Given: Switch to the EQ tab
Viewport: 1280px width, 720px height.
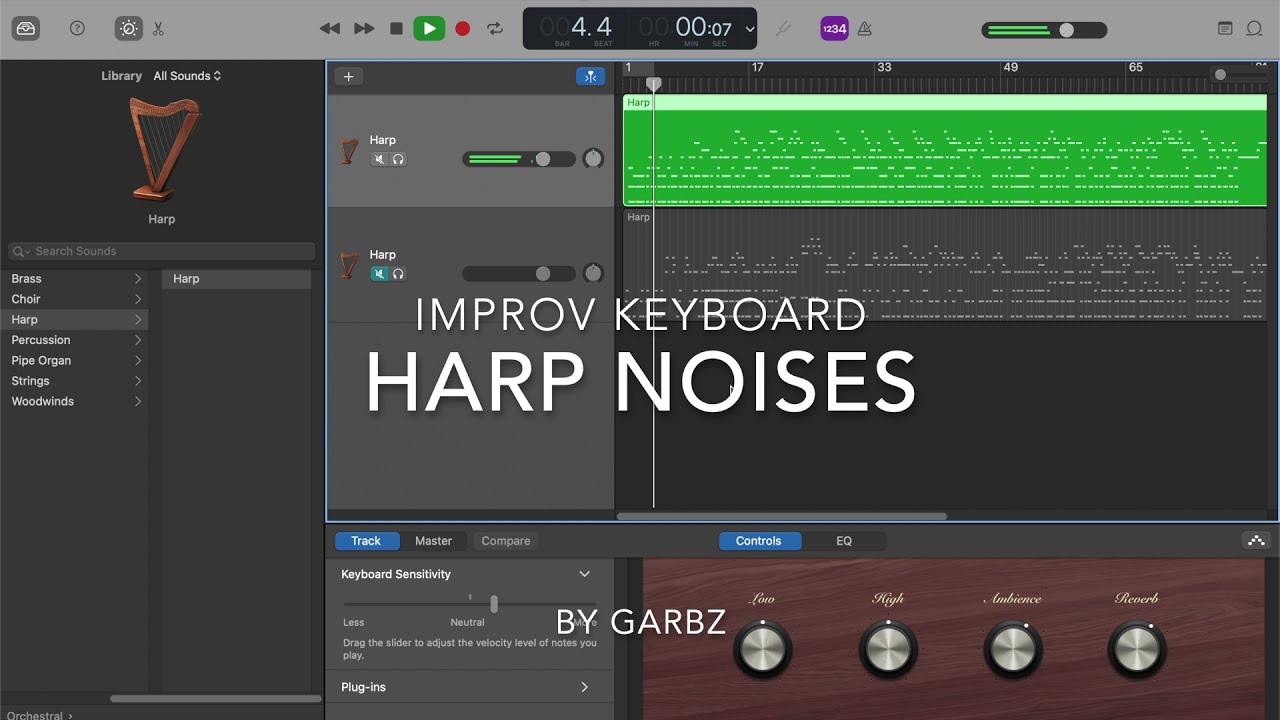Looking at the screenshot, I should point(844,541).
